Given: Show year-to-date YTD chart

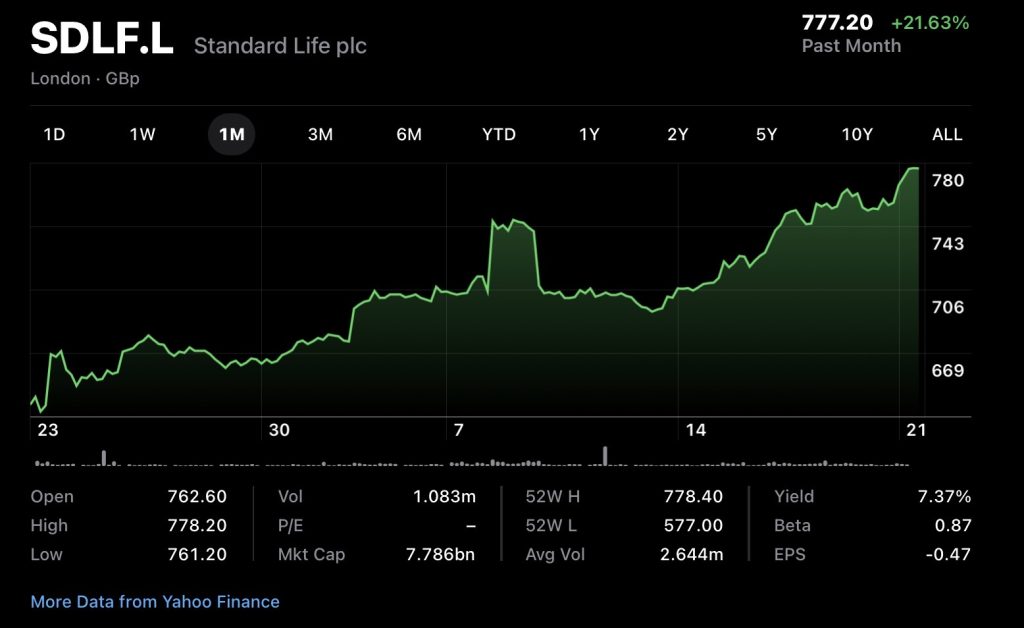Looking at the screenshot, I should tap(498, 134).
